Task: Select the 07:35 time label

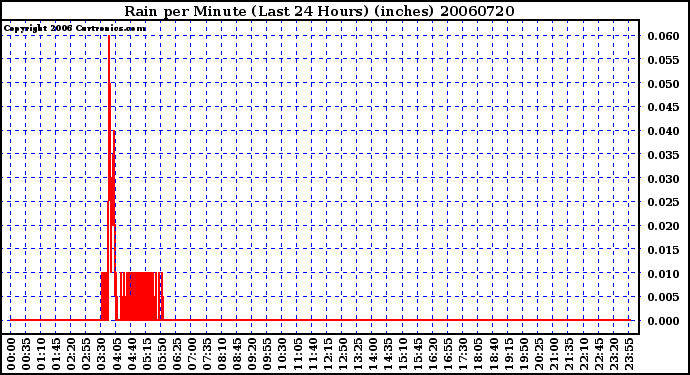Action: (x=206, y=354)
